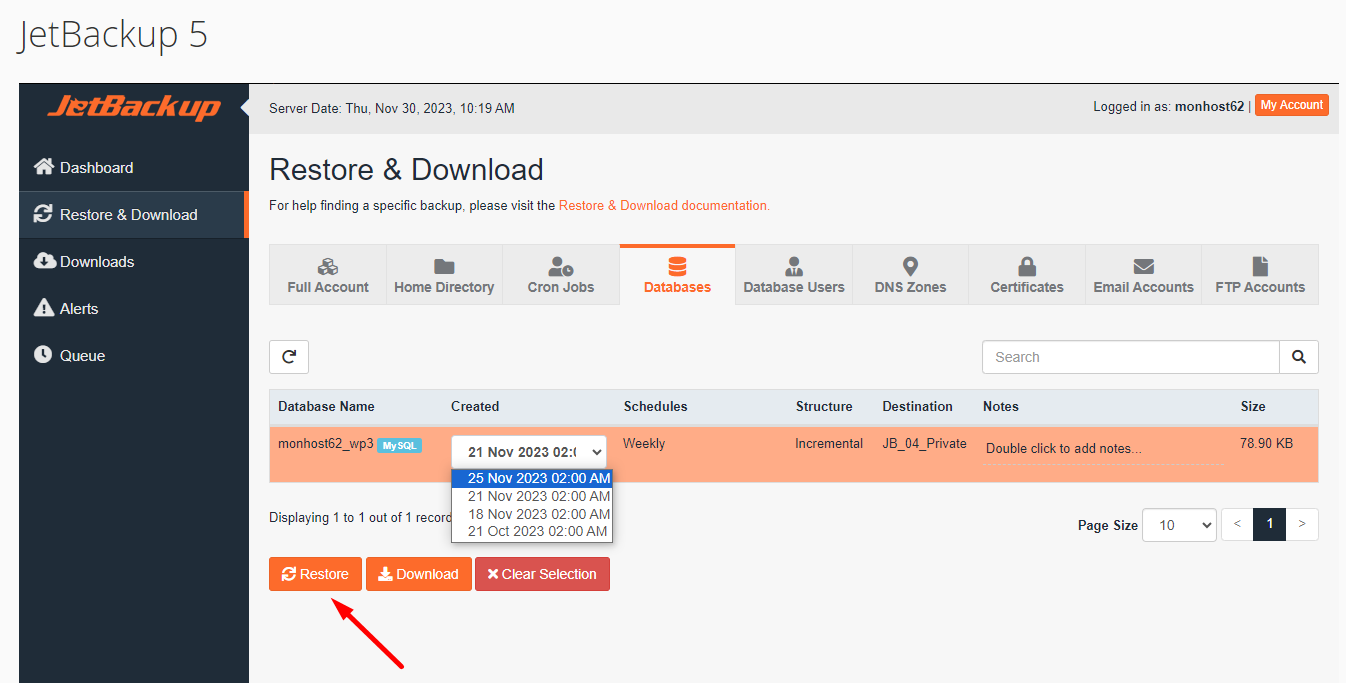This screenshot has width=1346, height=683.
Task: Click the Structure column header
Action: [824, 406]
